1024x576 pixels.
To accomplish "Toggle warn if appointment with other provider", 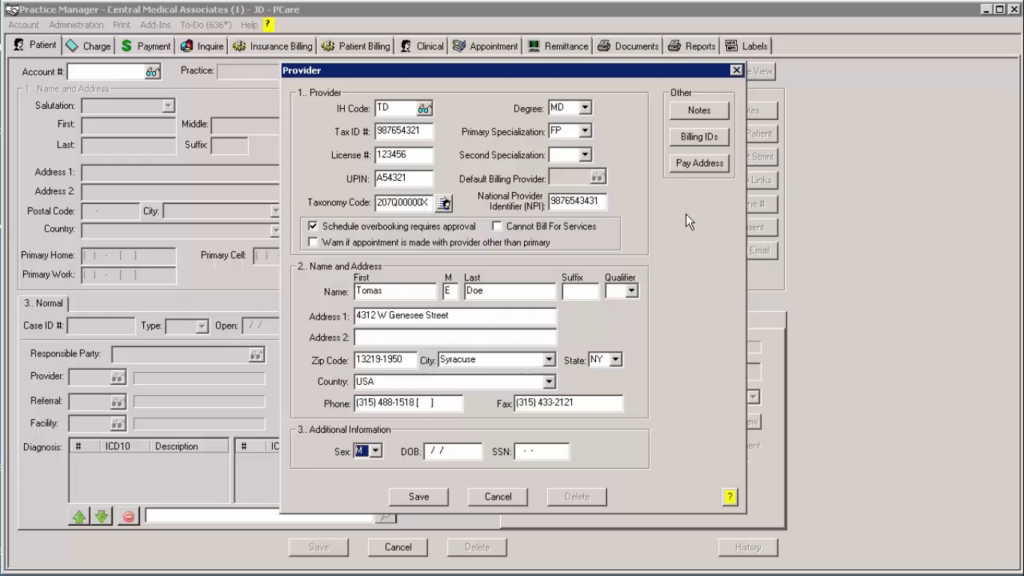I will click(x=313, y=242).
